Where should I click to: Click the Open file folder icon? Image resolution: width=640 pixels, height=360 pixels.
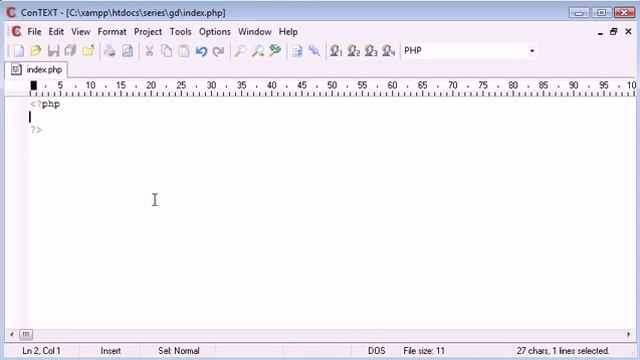36,51
